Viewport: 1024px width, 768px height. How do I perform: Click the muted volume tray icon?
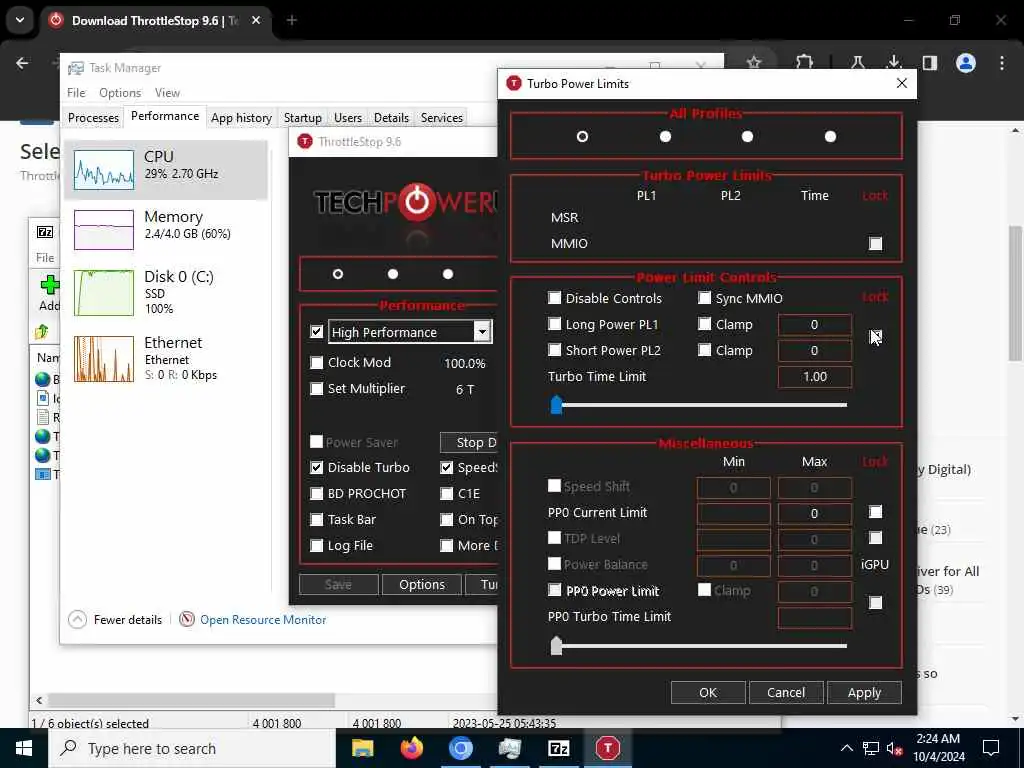[895, 749]
